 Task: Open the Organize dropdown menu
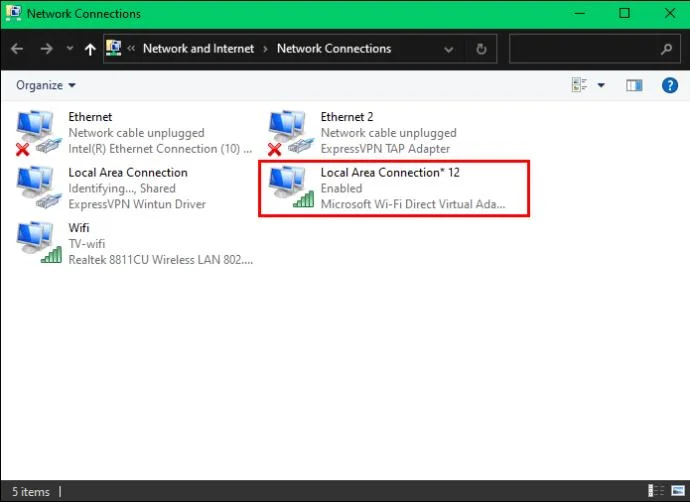click(46, 86)
